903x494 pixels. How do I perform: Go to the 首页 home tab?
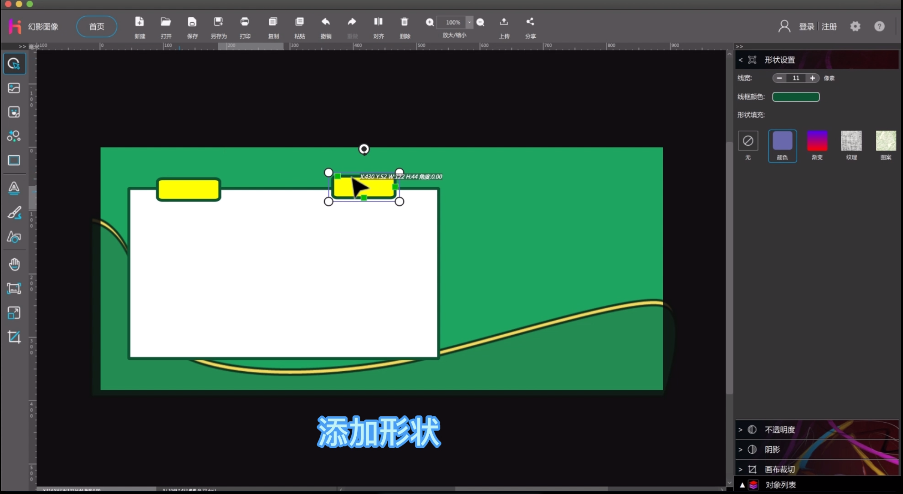point(96,26)
